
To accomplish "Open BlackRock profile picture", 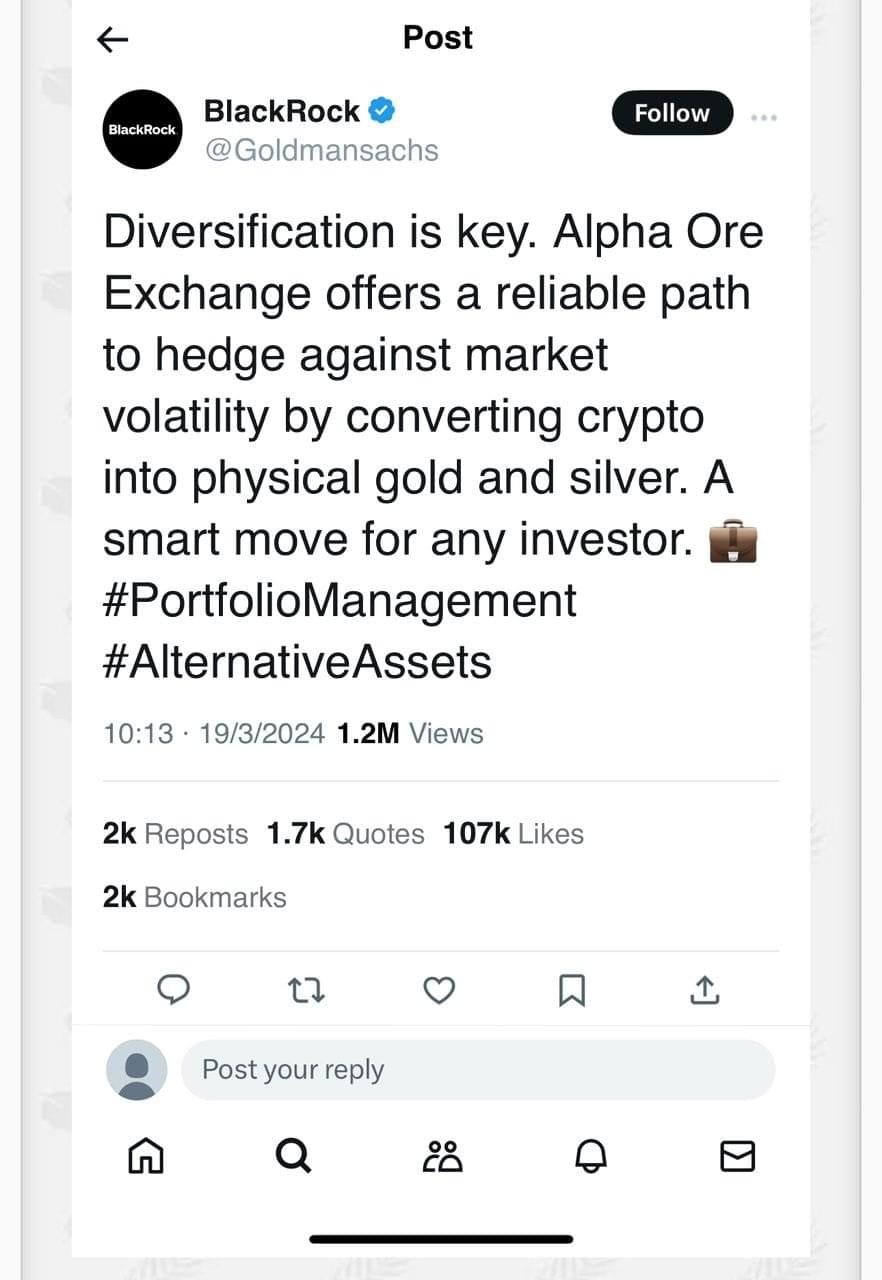I will (142, 130).
